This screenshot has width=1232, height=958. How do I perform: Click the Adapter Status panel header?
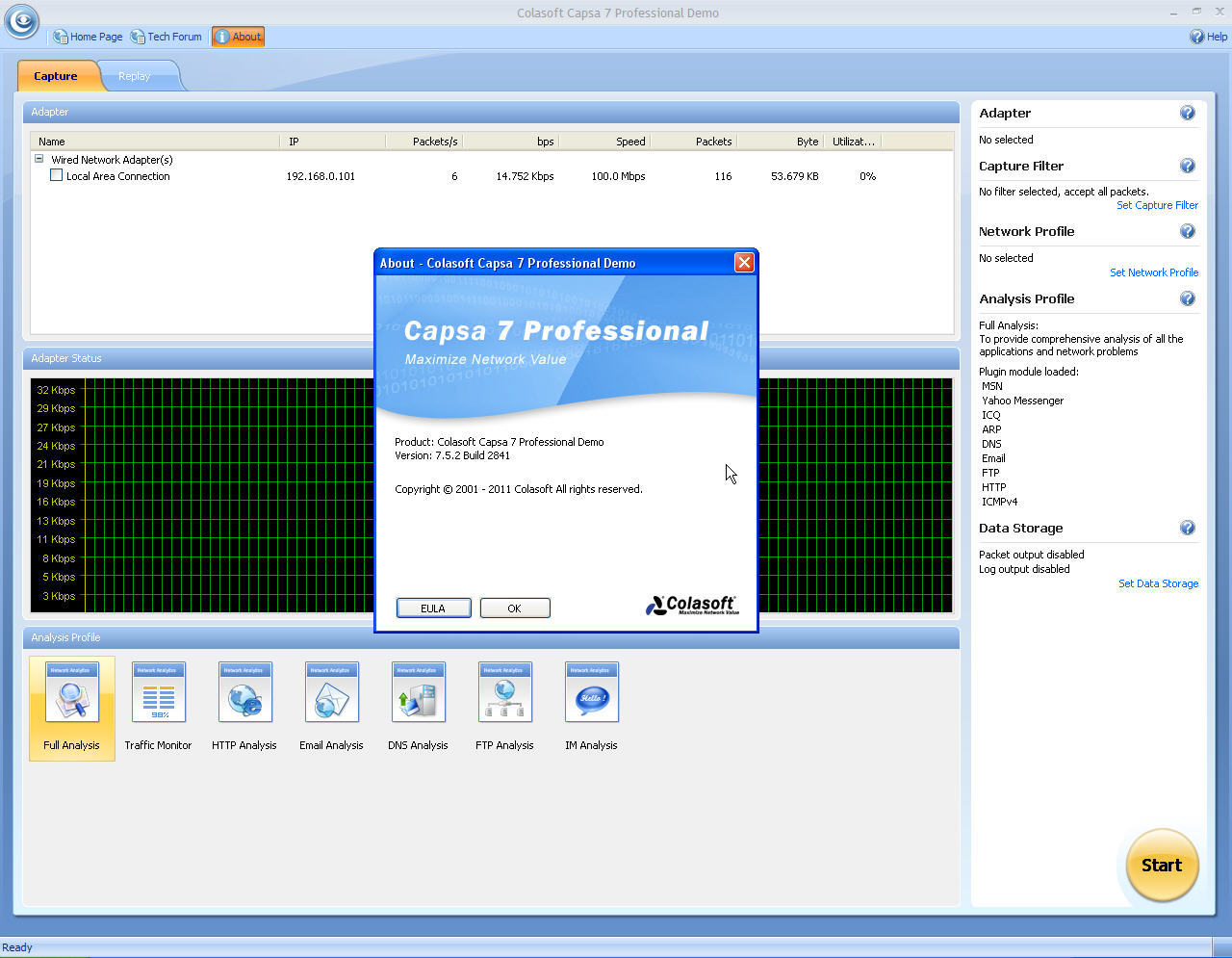click(491, 358)
